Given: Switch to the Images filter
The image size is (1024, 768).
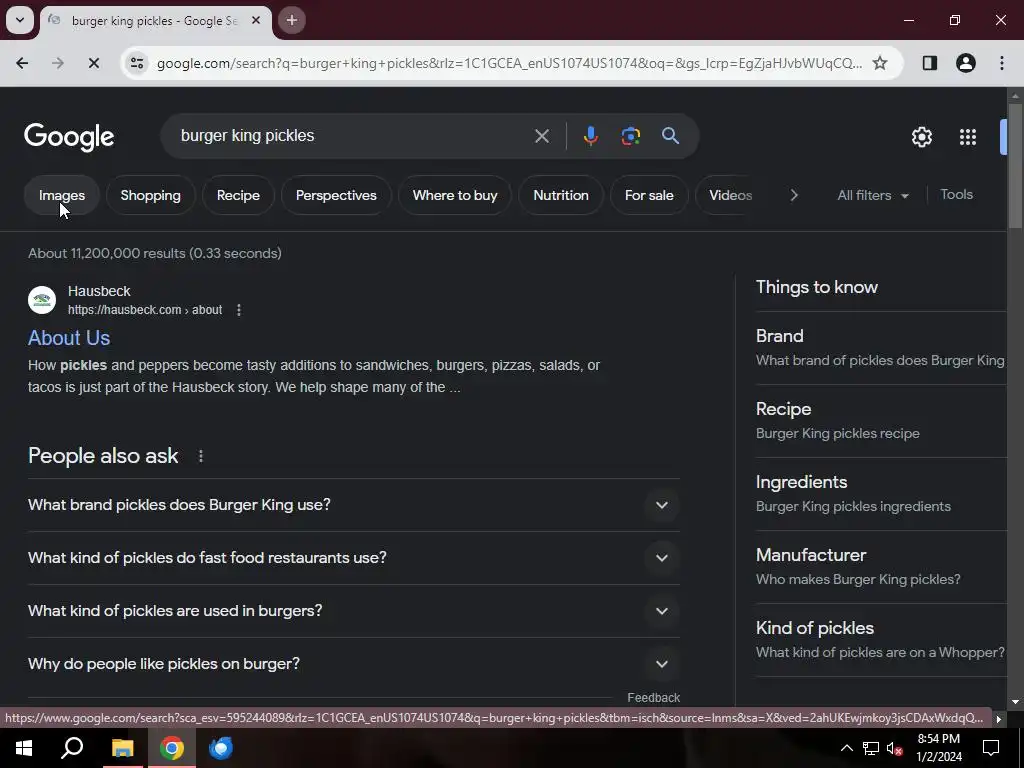Looking at the screenshot, I should (61, 195).
